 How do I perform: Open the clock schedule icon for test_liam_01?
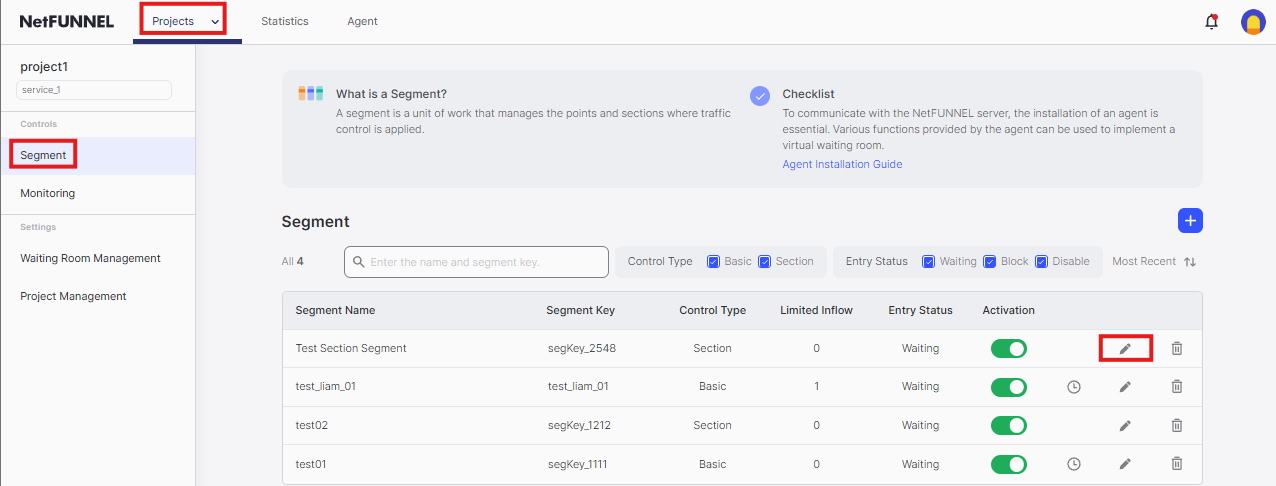1074,387
